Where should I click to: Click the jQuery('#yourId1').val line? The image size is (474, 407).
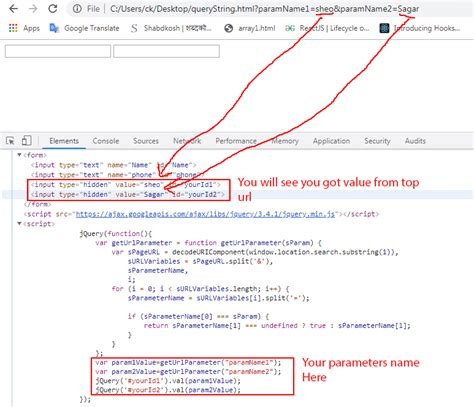coord(168,381)
